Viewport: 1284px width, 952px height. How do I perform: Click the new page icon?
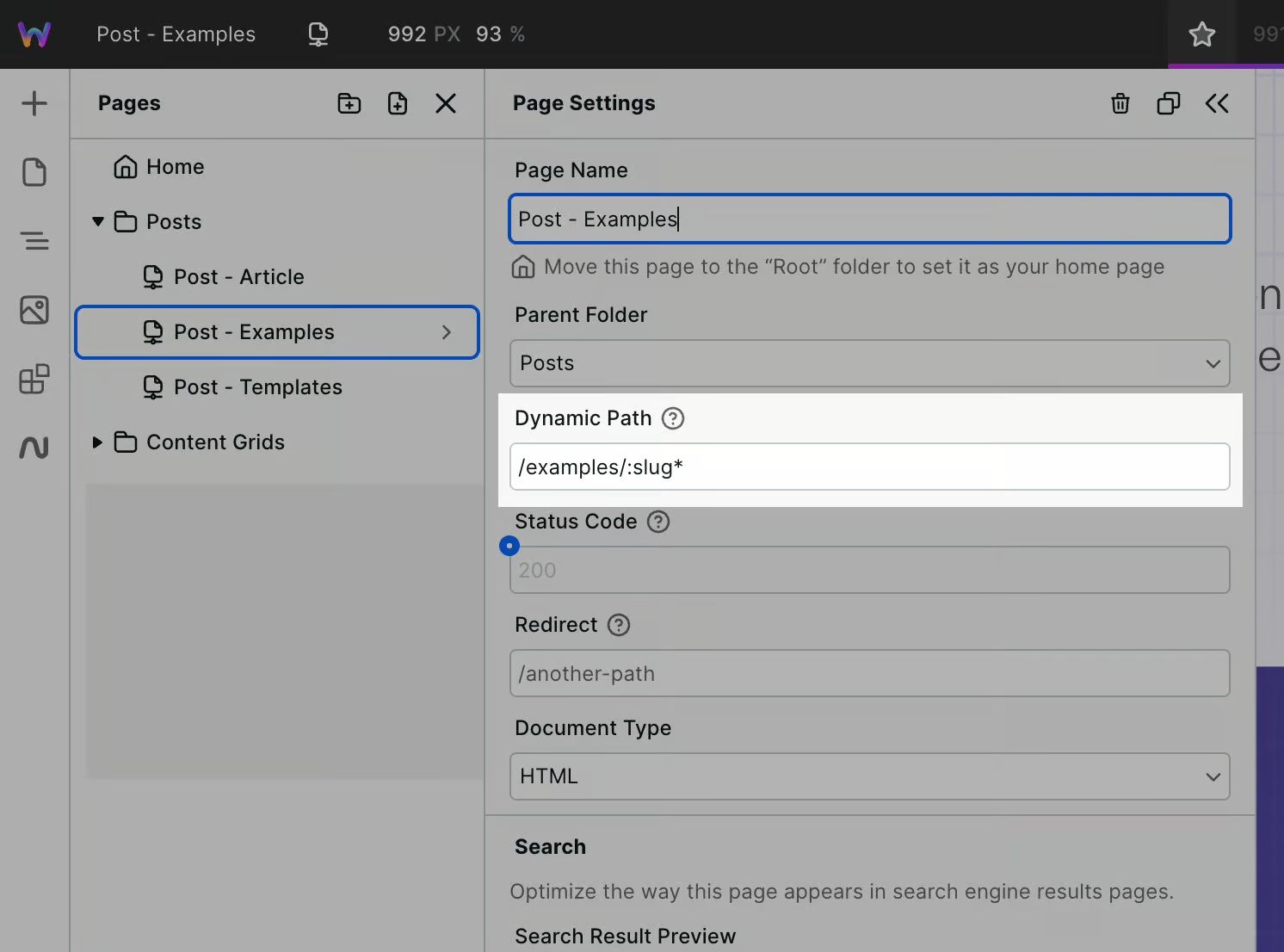398,103
